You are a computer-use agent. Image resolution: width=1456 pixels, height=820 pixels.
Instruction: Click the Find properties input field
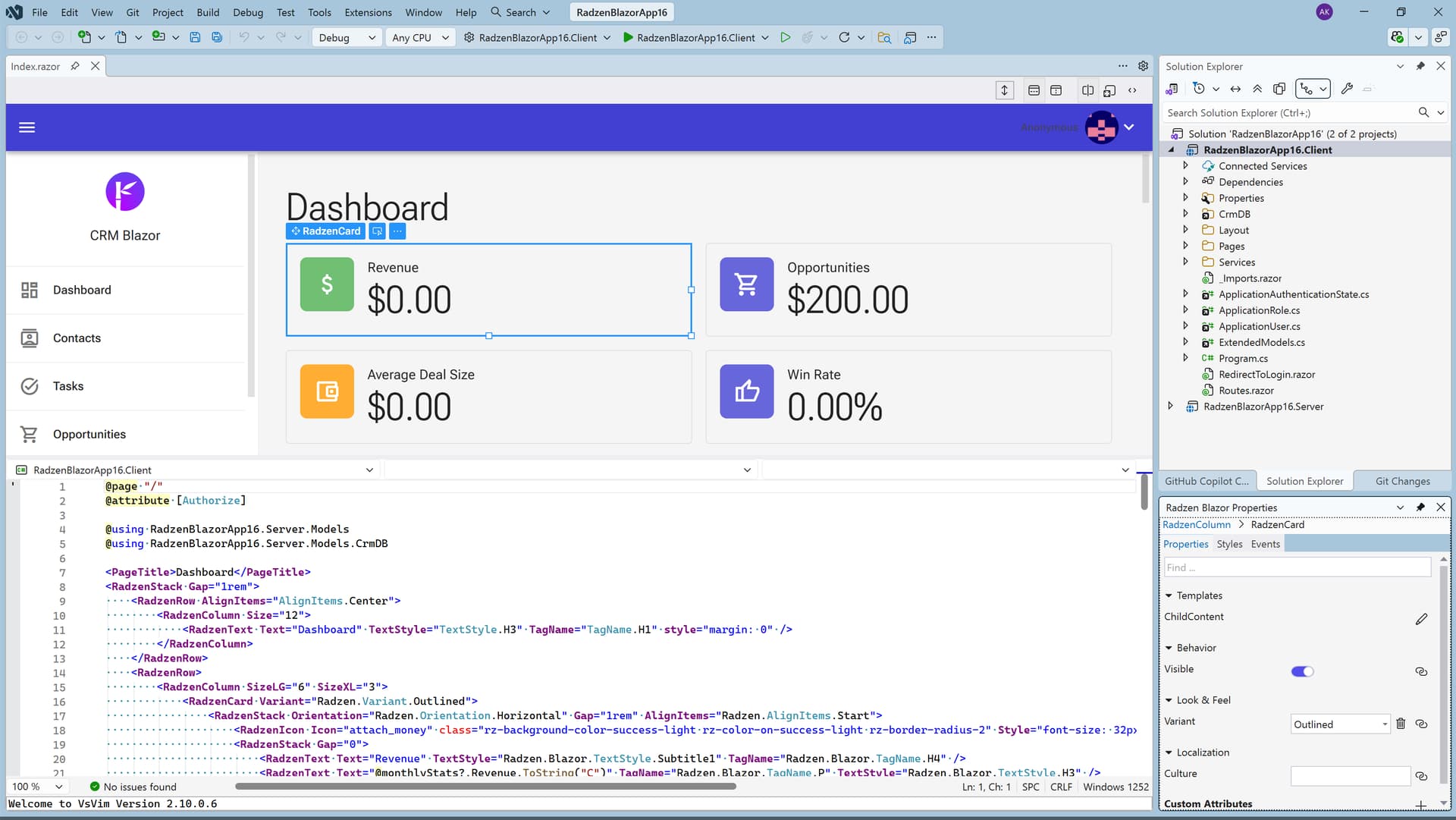coord(1297,567)
